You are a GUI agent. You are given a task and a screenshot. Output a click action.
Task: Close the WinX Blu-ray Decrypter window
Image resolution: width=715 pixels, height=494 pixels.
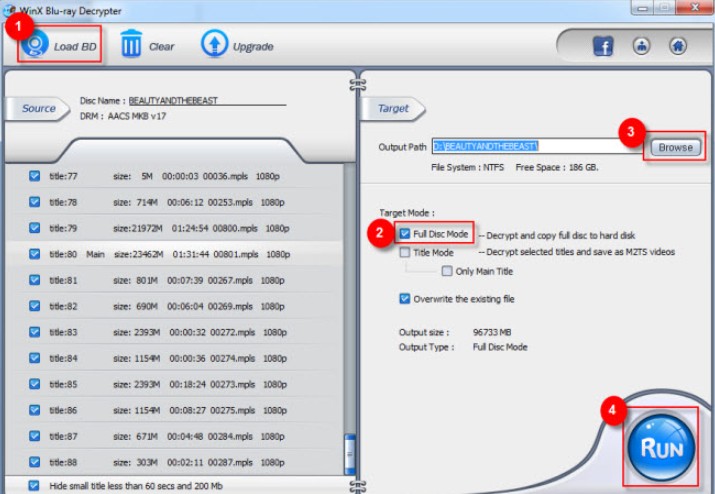point(695,7)
